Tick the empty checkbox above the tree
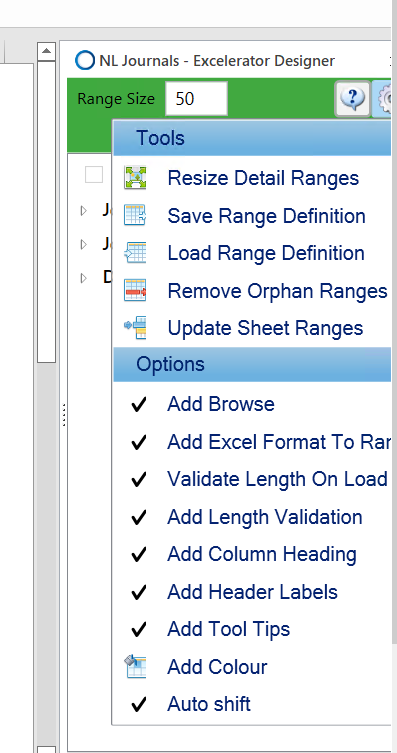Image resolution: width=397 pixels, height=753 pixels. [94, 175]
